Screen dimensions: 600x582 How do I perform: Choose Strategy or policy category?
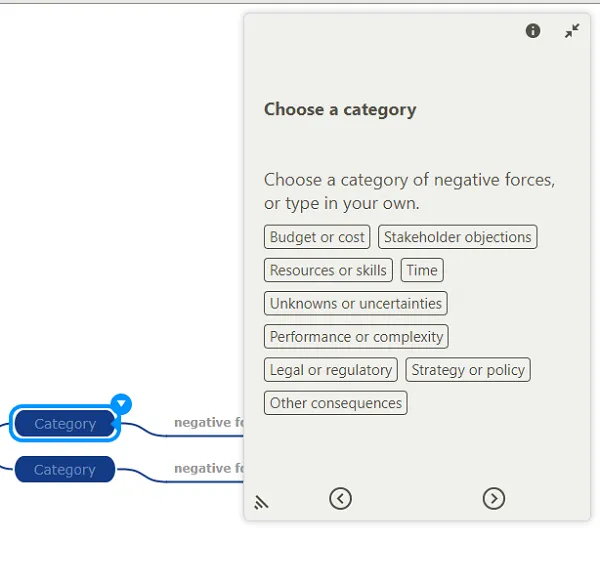(468, 370)
